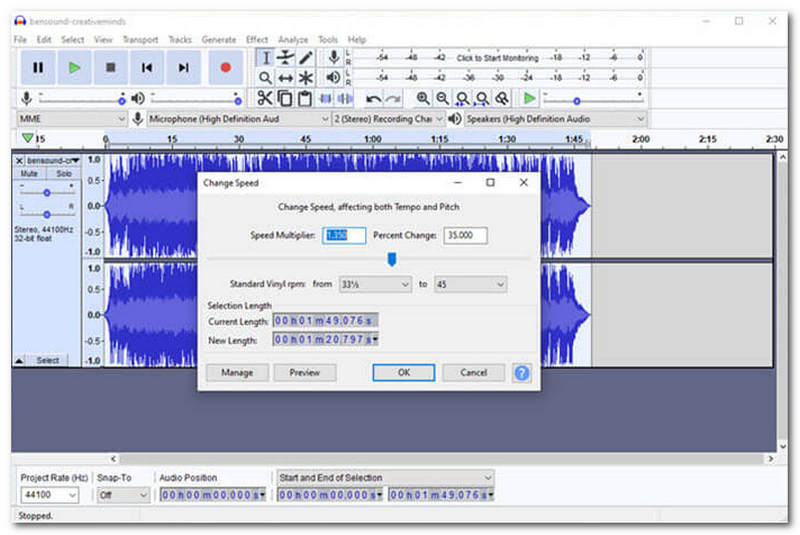
Task: Select the Time Shift tool
Action: 285,78
